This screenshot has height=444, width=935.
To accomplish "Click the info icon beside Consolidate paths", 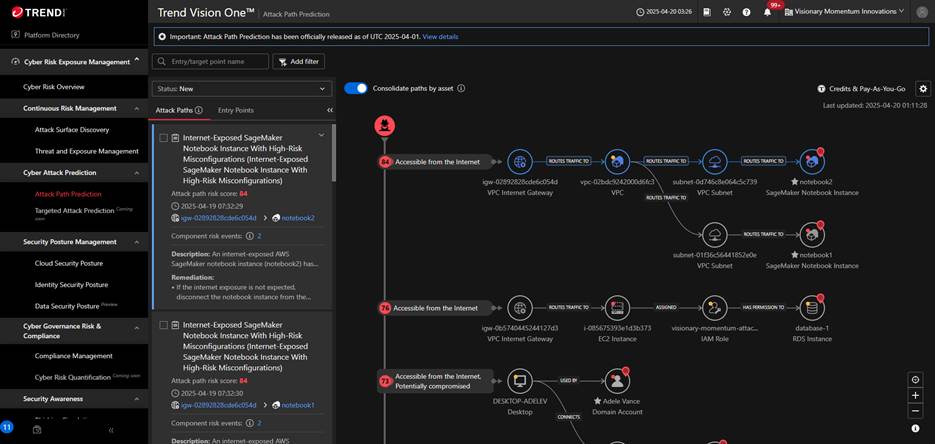I will click(461, 88).
